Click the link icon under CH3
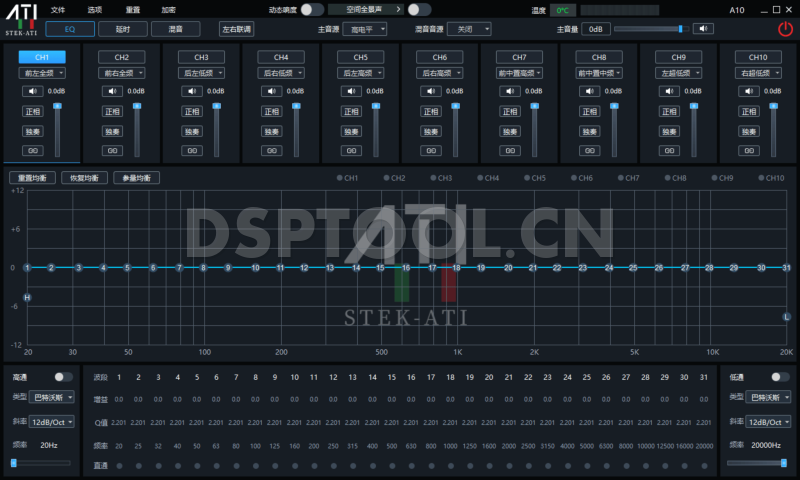This screenshot has height=480, width=800. [192, 150]
